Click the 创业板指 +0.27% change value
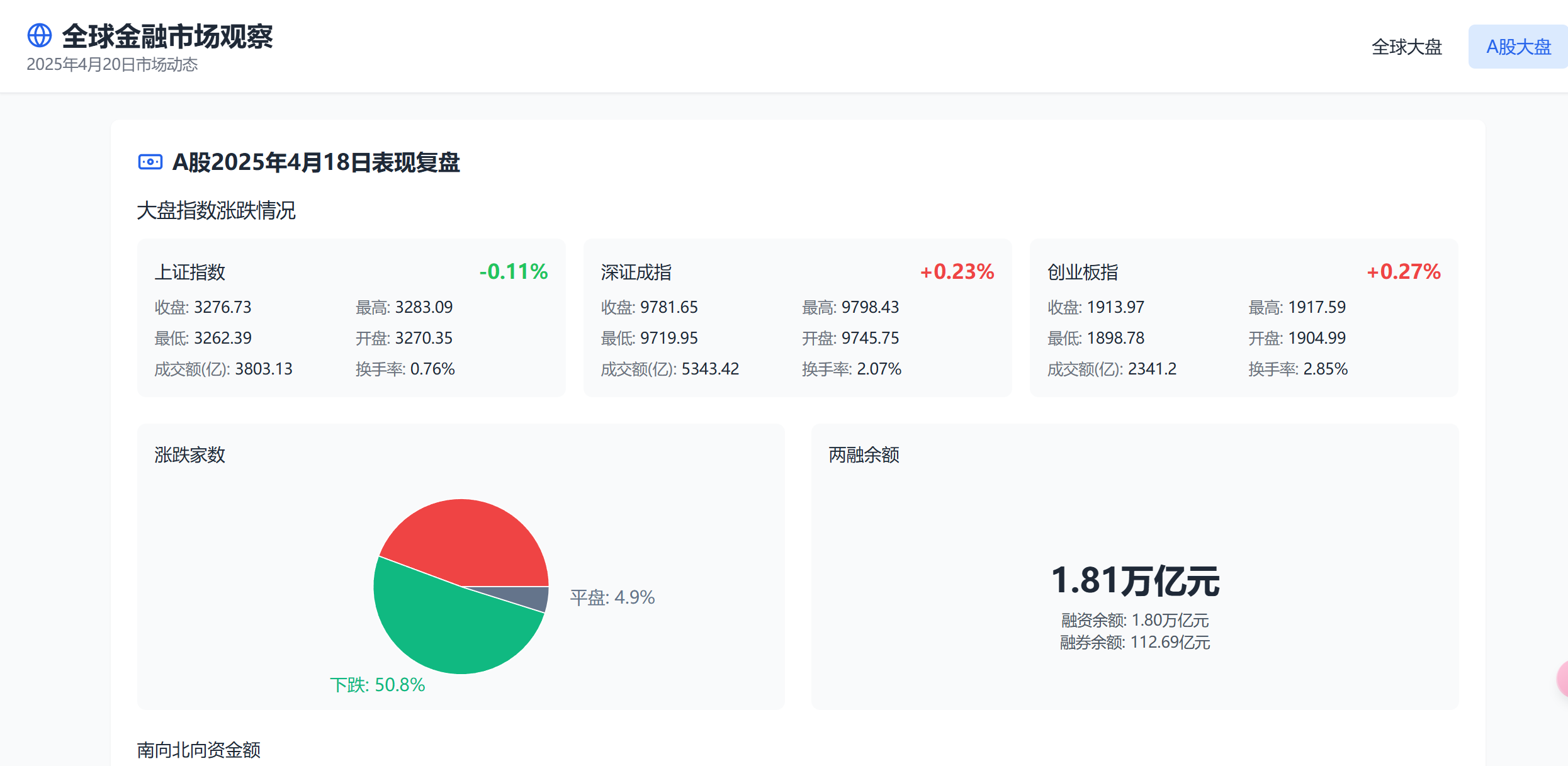This screenshot has height=766, width=1568. 1403,271
